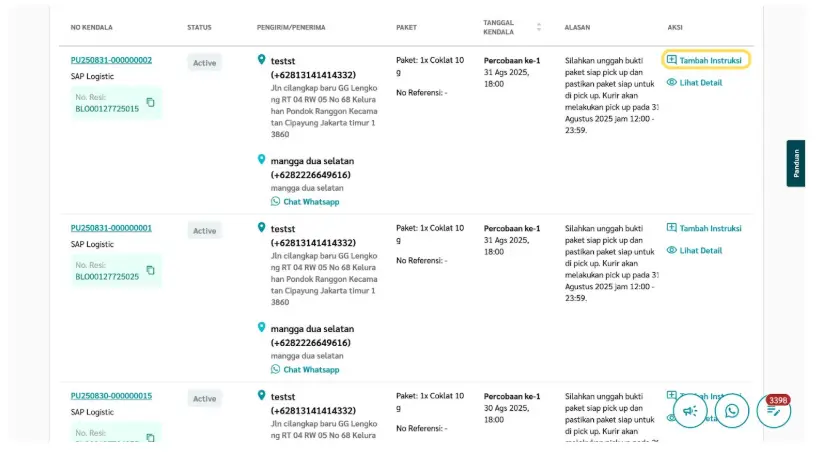
Task: Click sender location pin for PU250831-000000002
Action: pos(262,60)
